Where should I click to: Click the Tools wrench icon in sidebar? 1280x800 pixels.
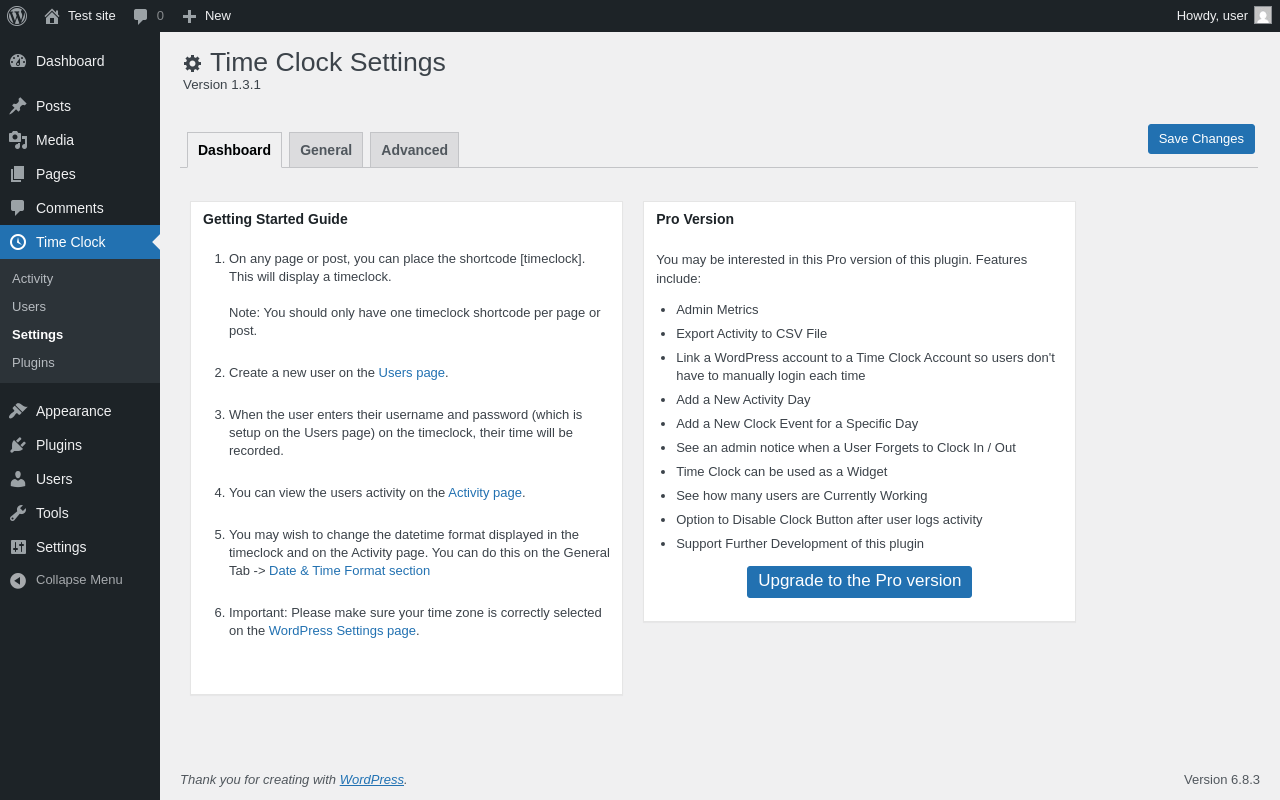(18, 513)
